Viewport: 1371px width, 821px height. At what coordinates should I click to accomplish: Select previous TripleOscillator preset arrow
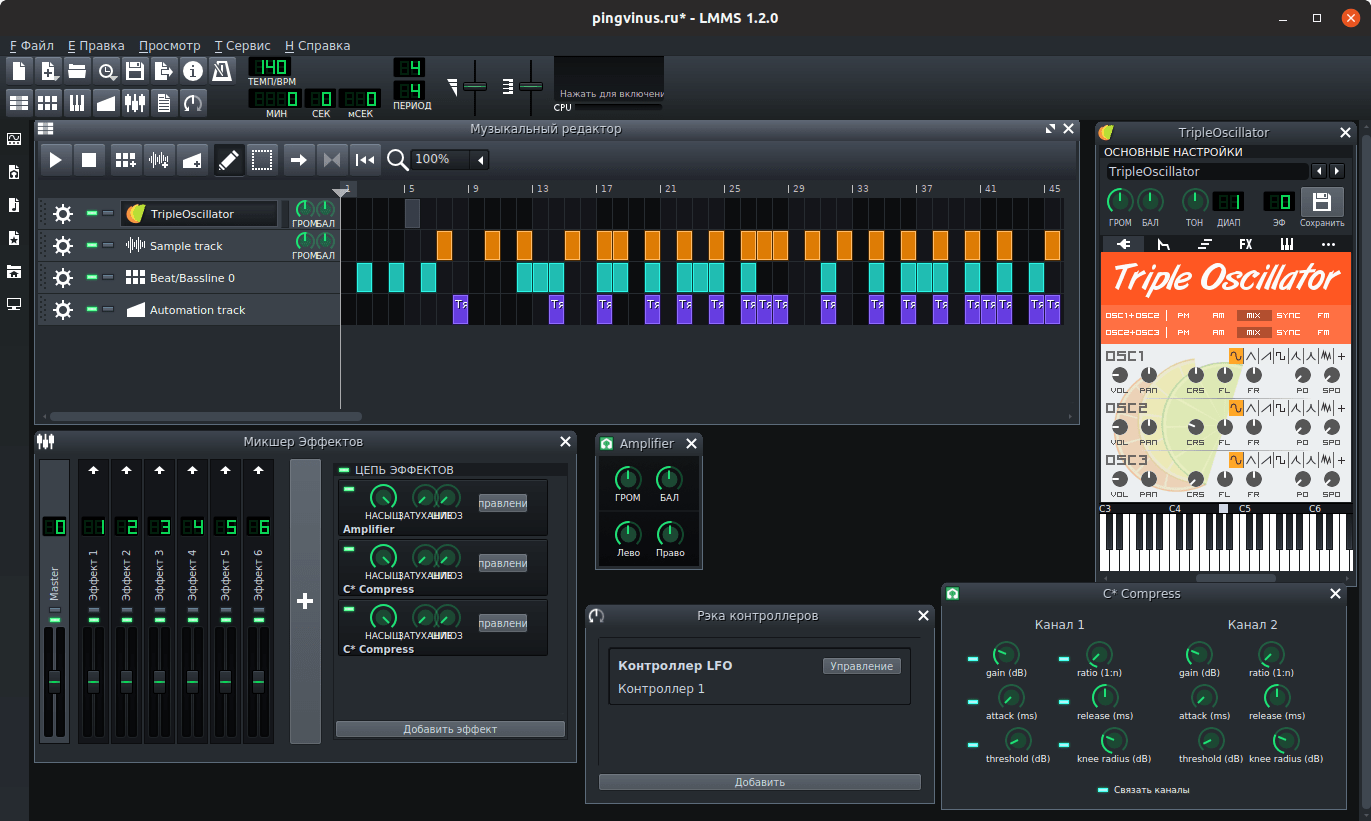[1318, 172]
